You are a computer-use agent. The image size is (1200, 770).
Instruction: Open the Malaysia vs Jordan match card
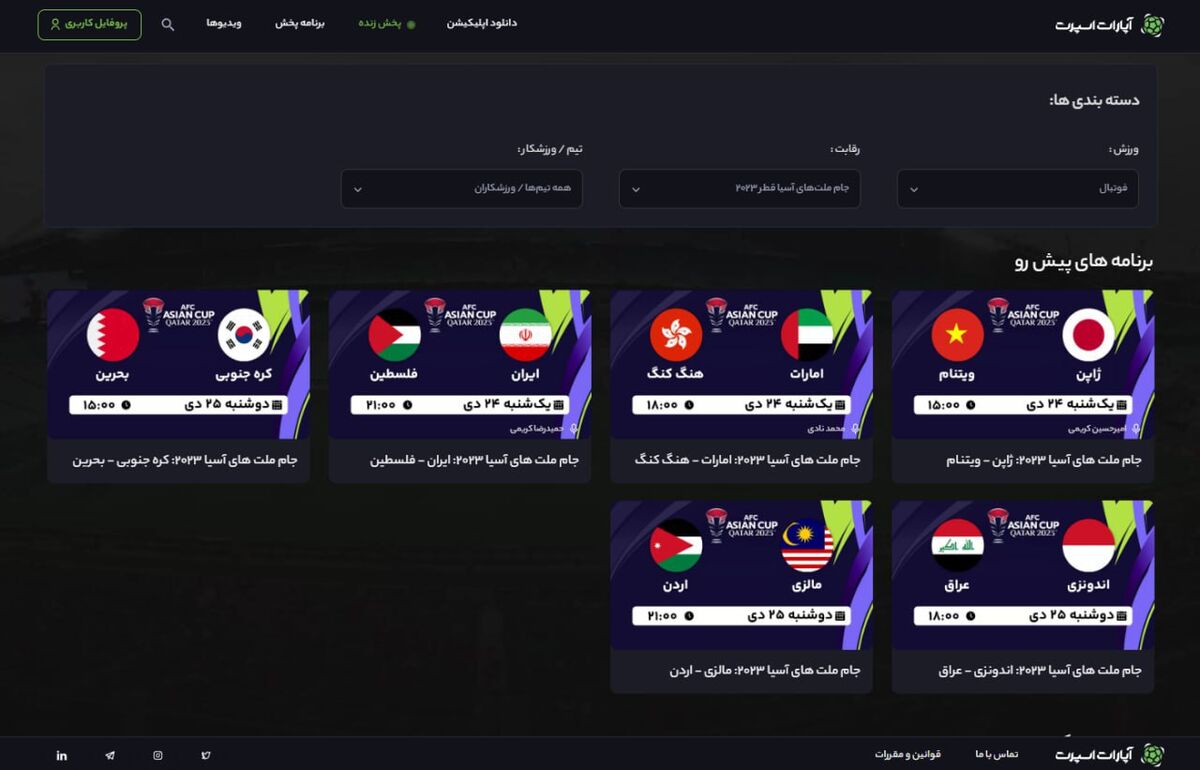pos(741,597)
